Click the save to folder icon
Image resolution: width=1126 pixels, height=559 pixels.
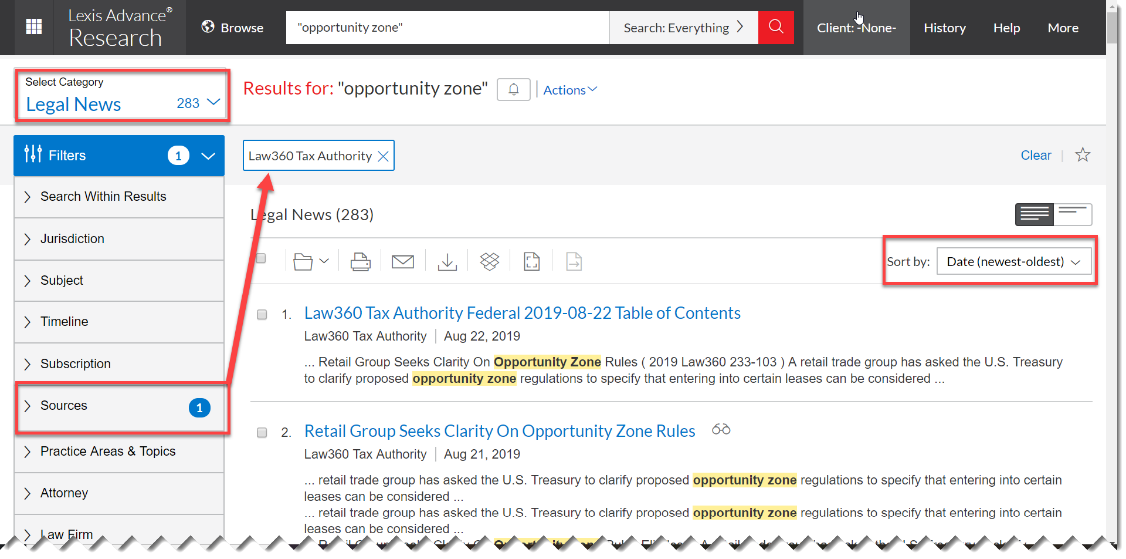tap(303, 262)
